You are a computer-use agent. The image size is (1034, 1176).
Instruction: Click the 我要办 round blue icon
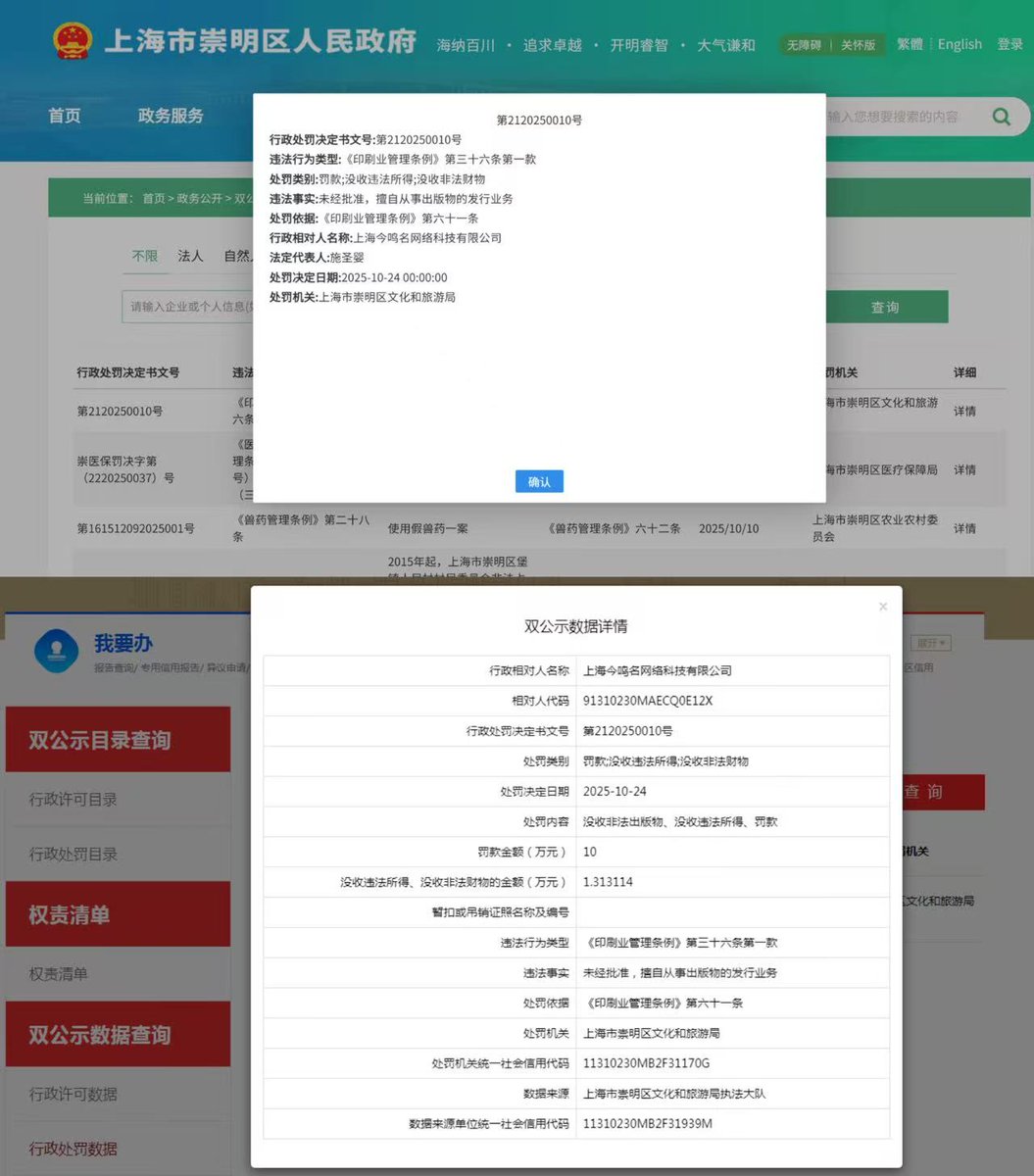pos(56,651)
